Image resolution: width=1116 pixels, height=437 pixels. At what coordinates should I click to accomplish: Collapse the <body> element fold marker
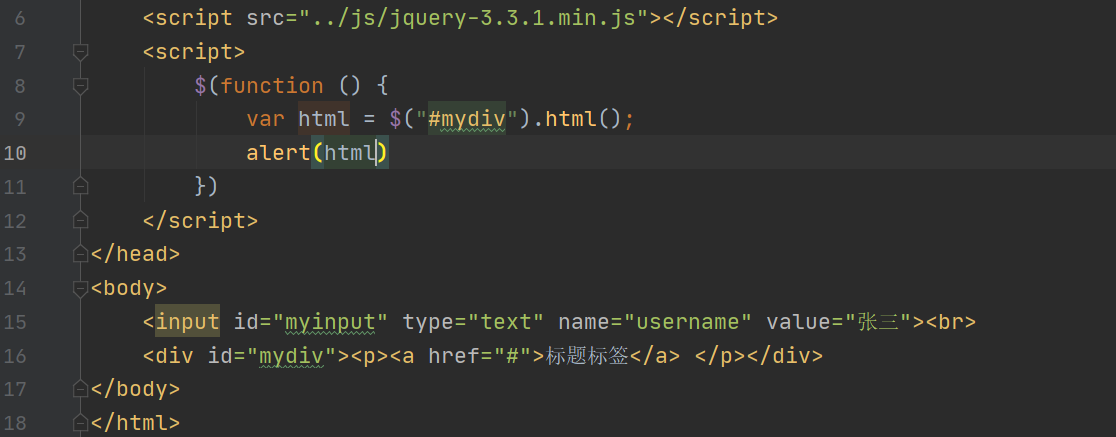pos(80,288)
